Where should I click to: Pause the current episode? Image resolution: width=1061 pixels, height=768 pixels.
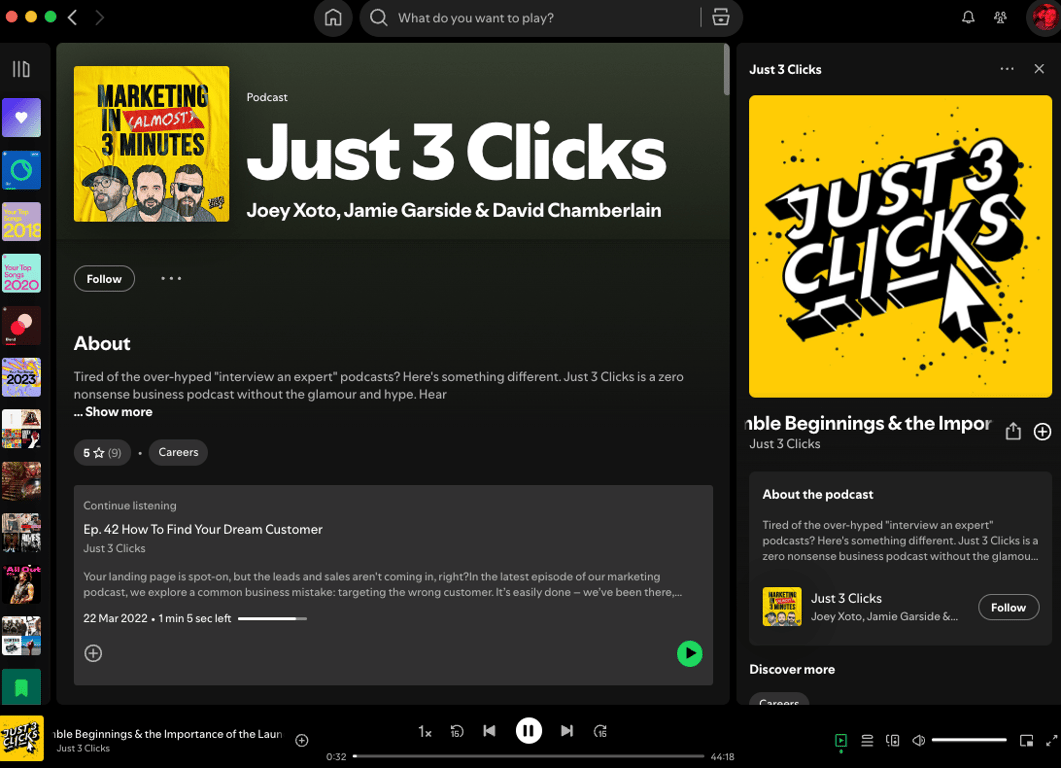point(528,731)
